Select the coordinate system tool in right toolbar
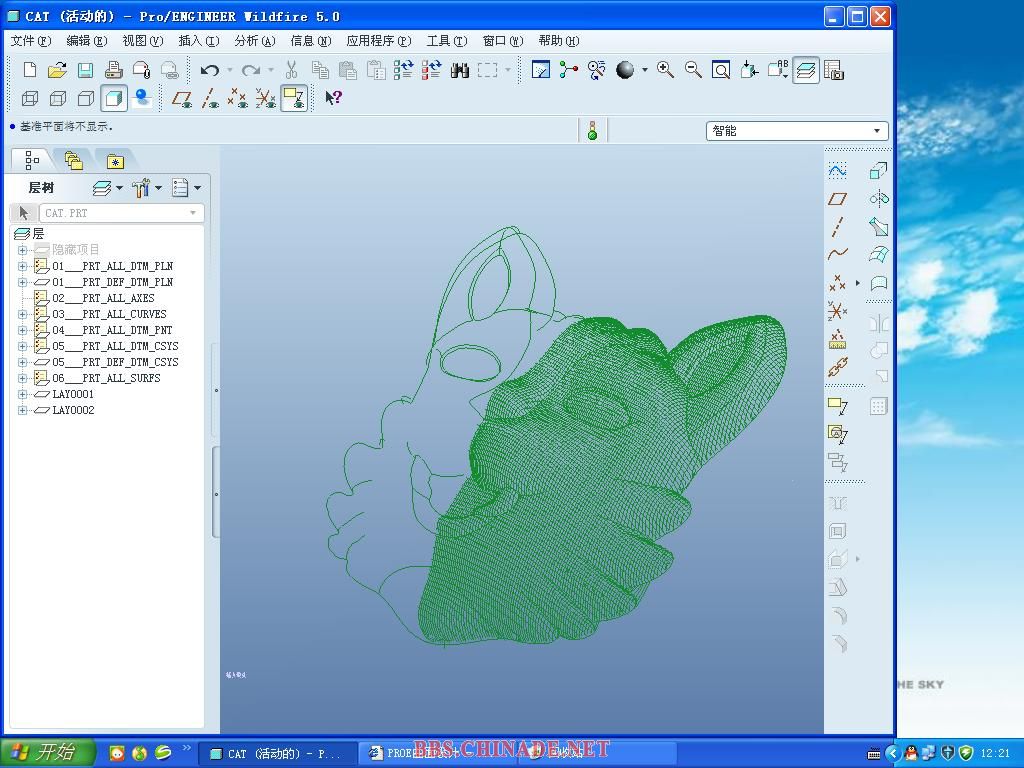 [837, 311]
